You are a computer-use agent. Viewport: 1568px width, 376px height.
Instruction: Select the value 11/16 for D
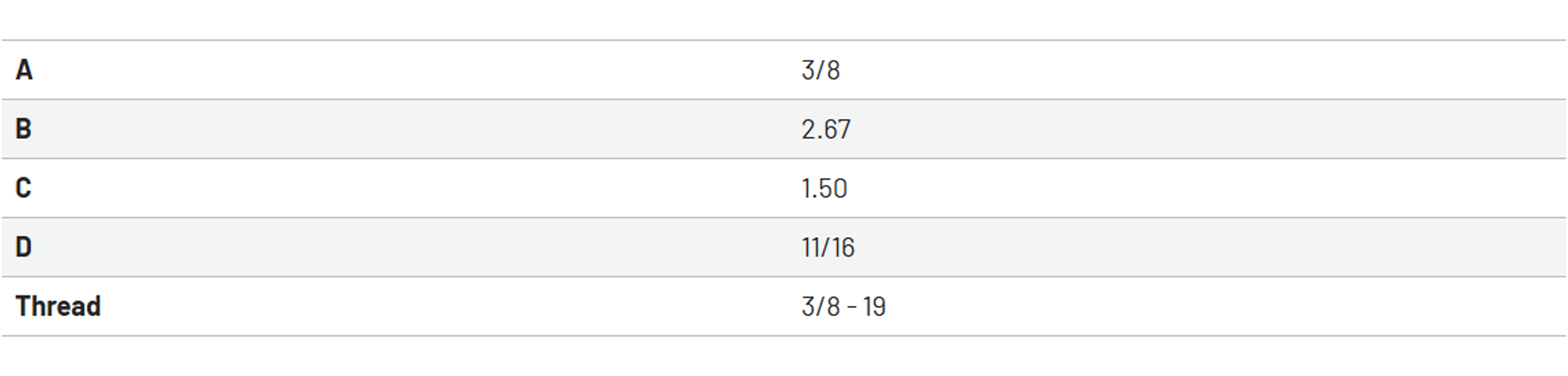828,247
